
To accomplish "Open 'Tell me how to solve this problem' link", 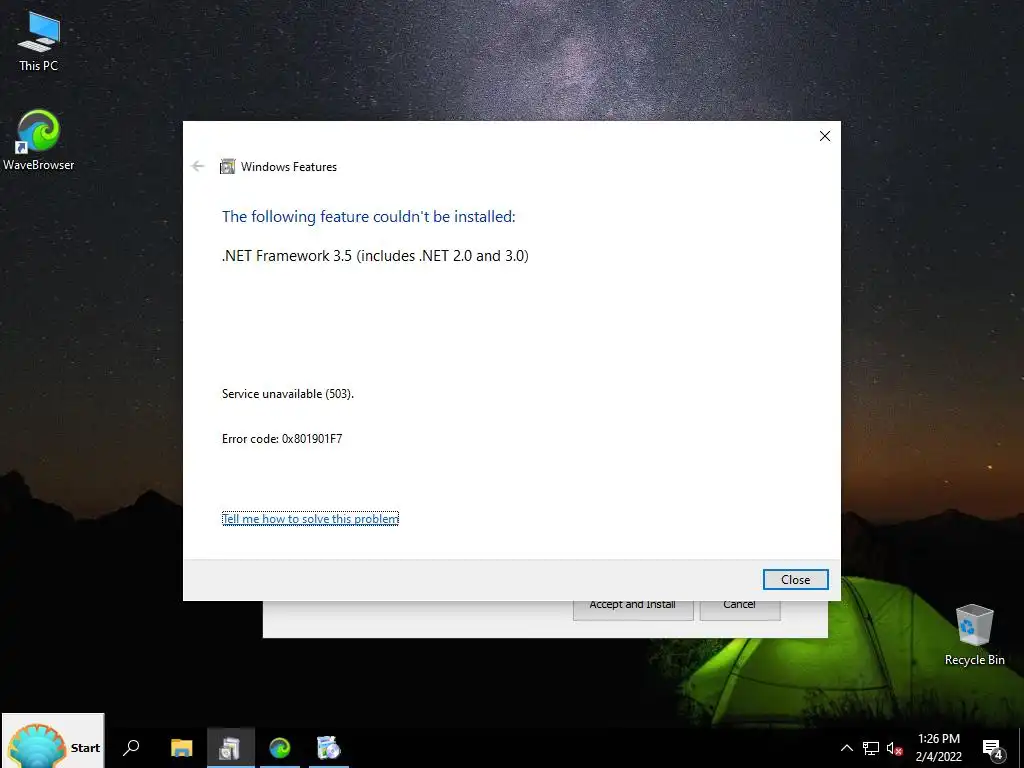I will click(x=310, y=519).
